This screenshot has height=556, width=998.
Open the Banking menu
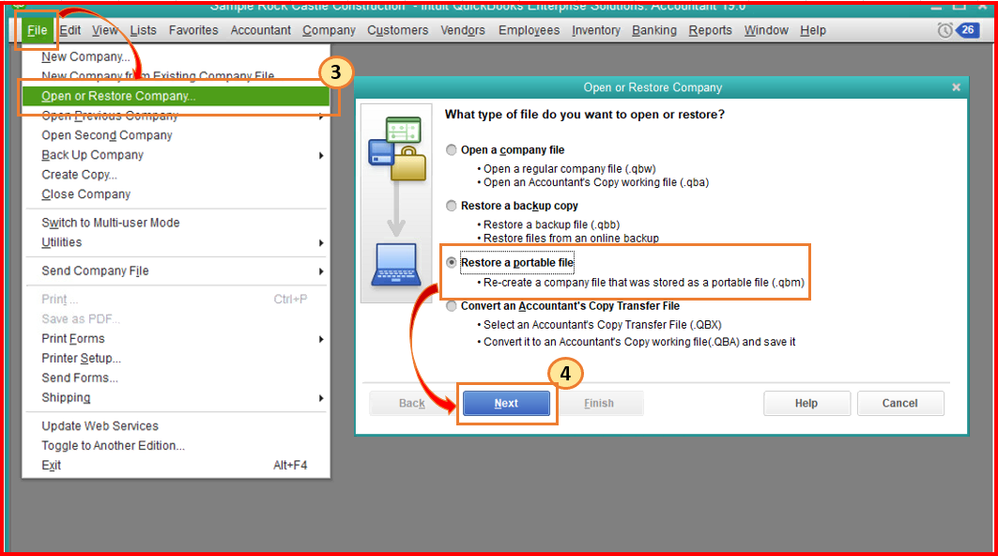[x=654, y=31]
